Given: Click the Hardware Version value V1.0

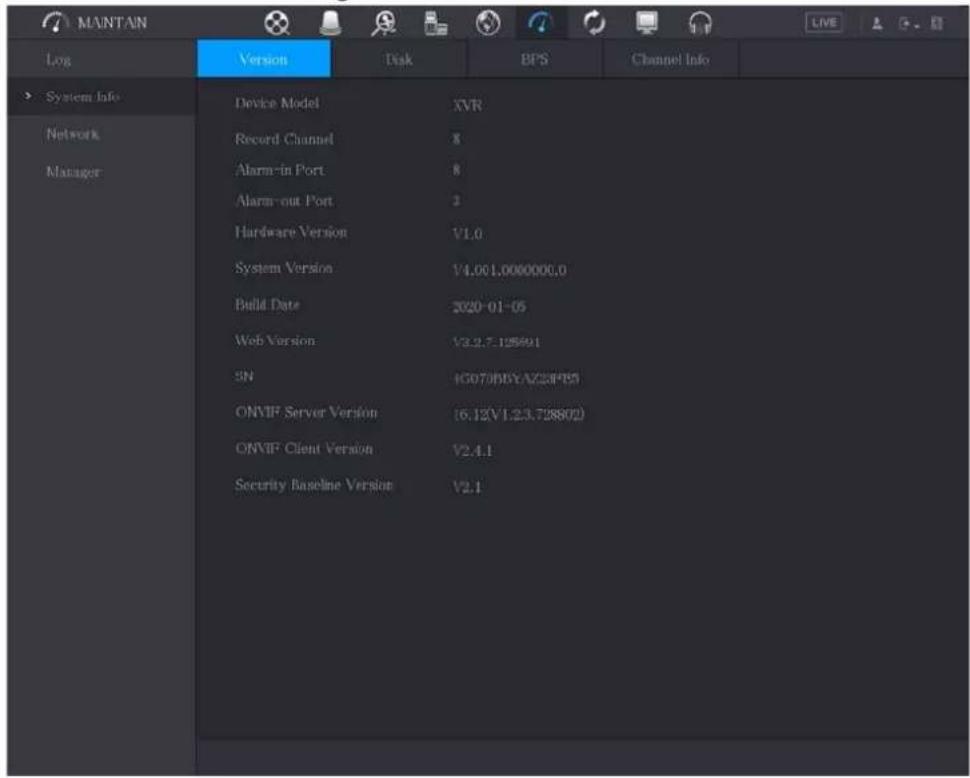Looking at the screenshot, I should point(467,234).
